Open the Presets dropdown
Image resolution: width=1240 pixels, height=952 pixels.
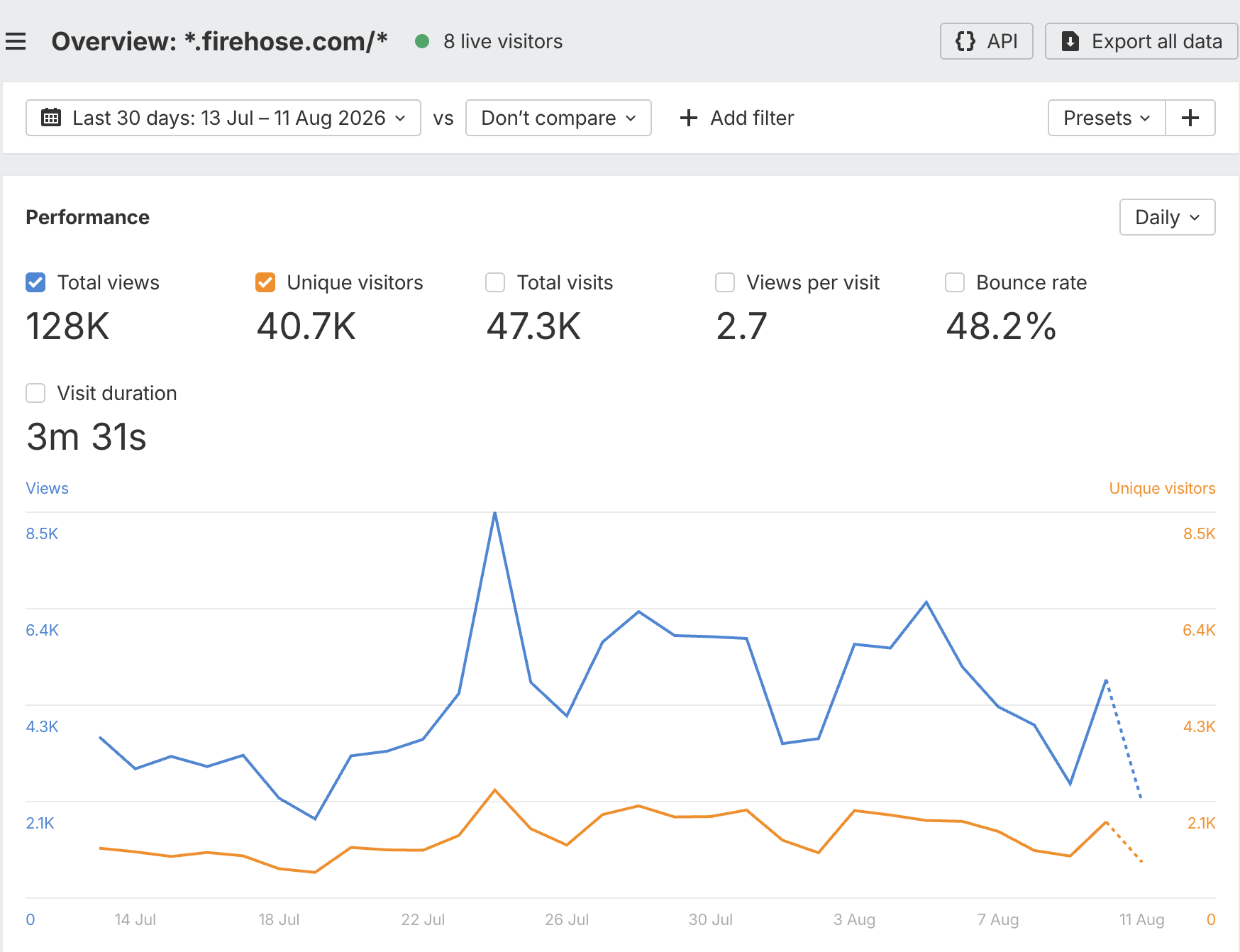pos(1107,118)
